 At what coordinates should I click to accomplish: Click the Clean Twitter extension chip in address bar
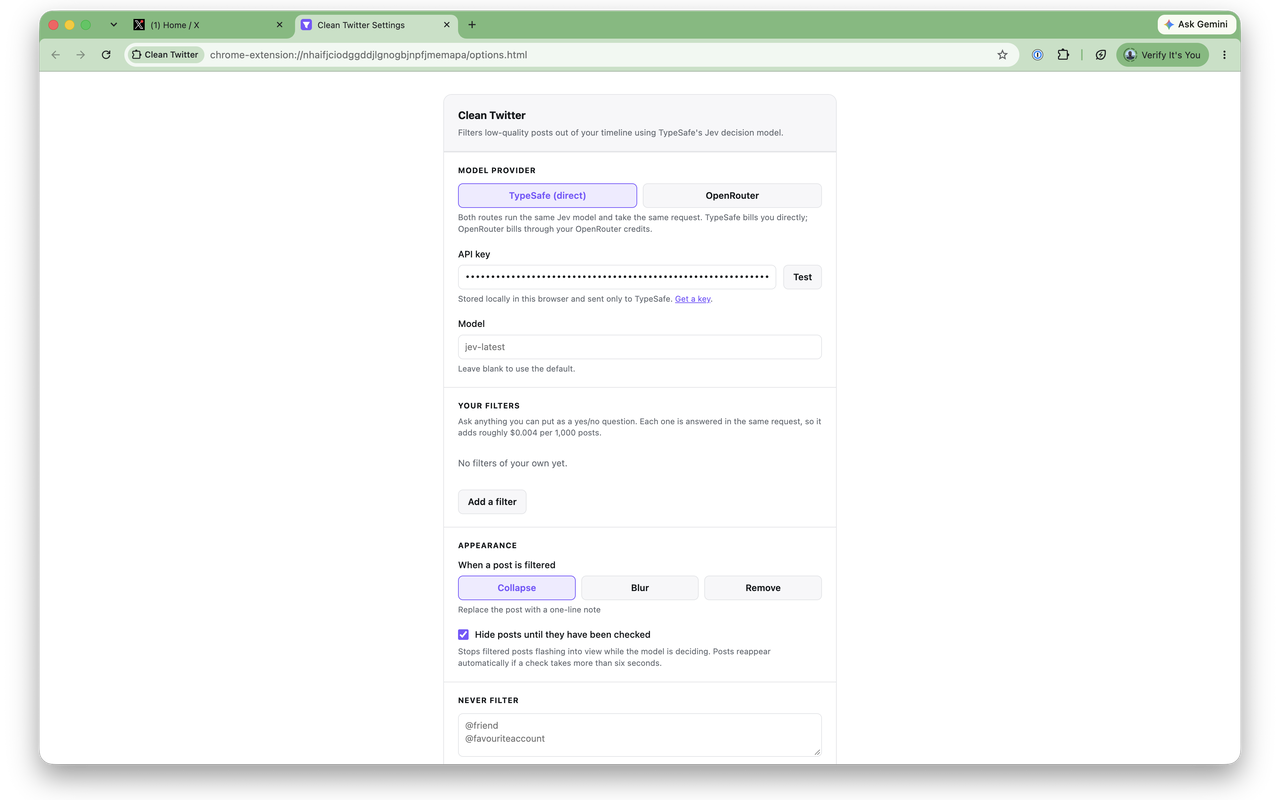click(x=166, y=55)
